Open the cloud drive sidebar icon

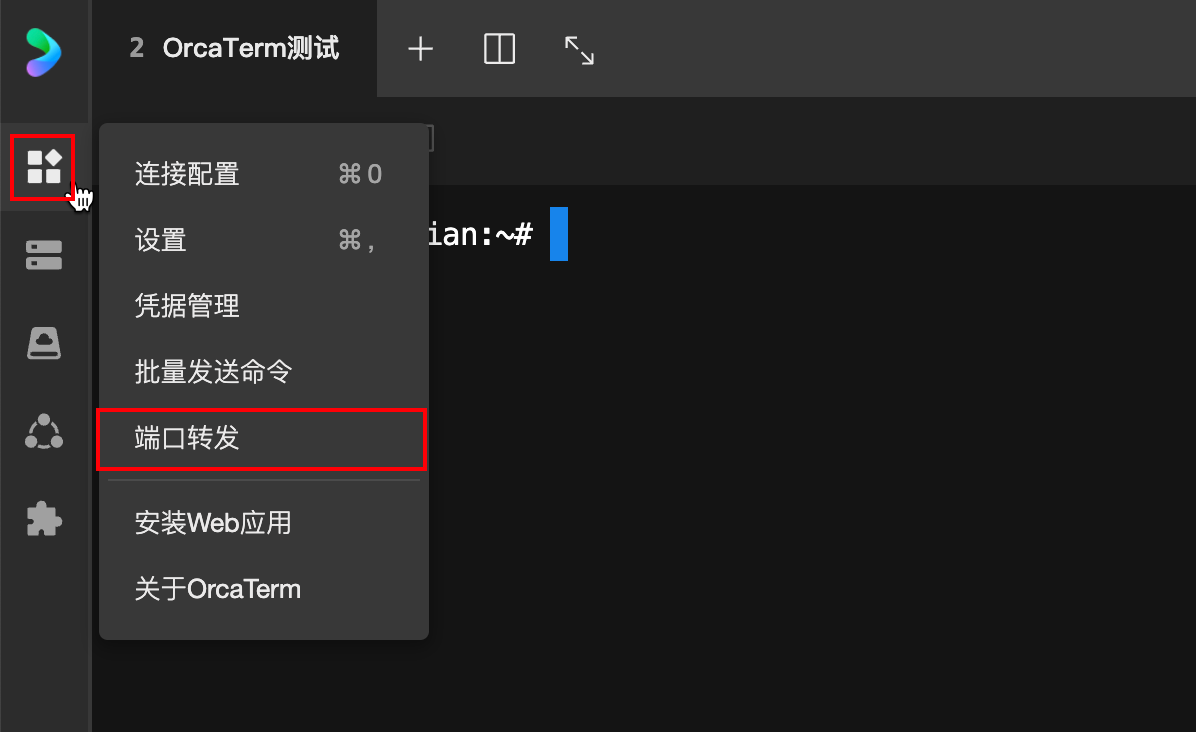coord(44,343)
